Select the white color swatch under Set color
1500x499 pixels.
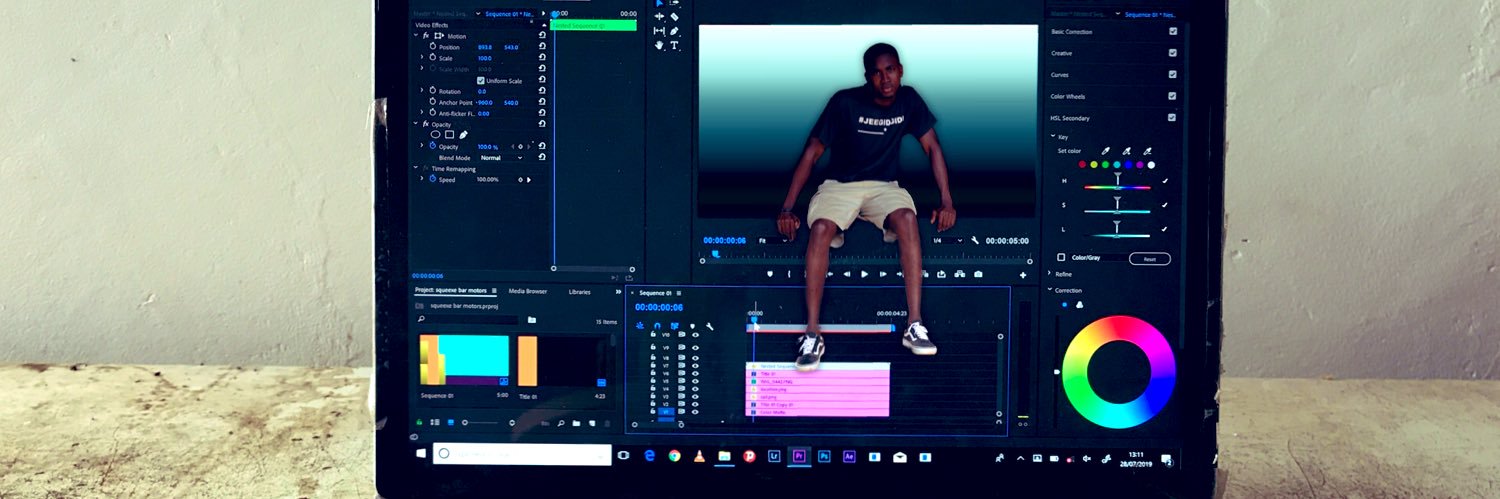click(1151, 165)
